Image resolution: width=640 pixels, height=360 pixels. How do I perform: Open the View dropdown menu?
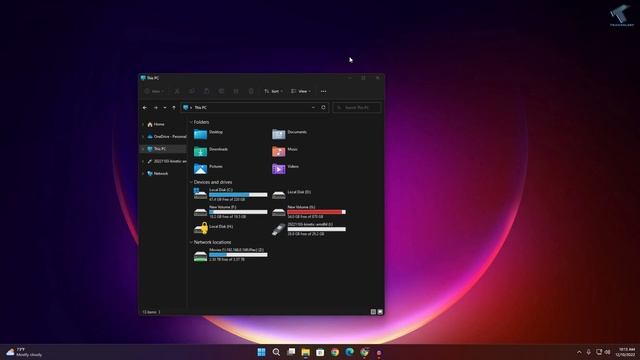301,91
